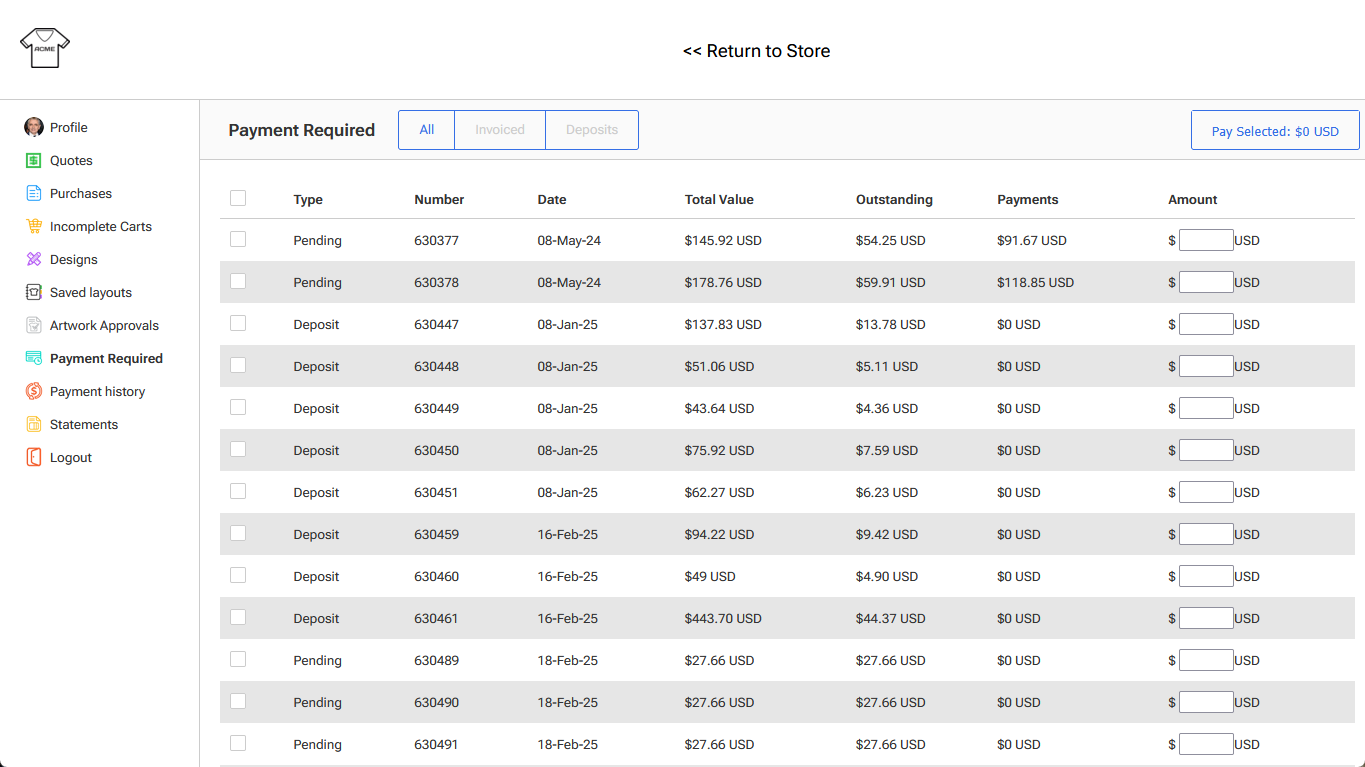The image size is (1365, 767).
Task: Open the Saved layouts icon
Action: pos(34,292)
